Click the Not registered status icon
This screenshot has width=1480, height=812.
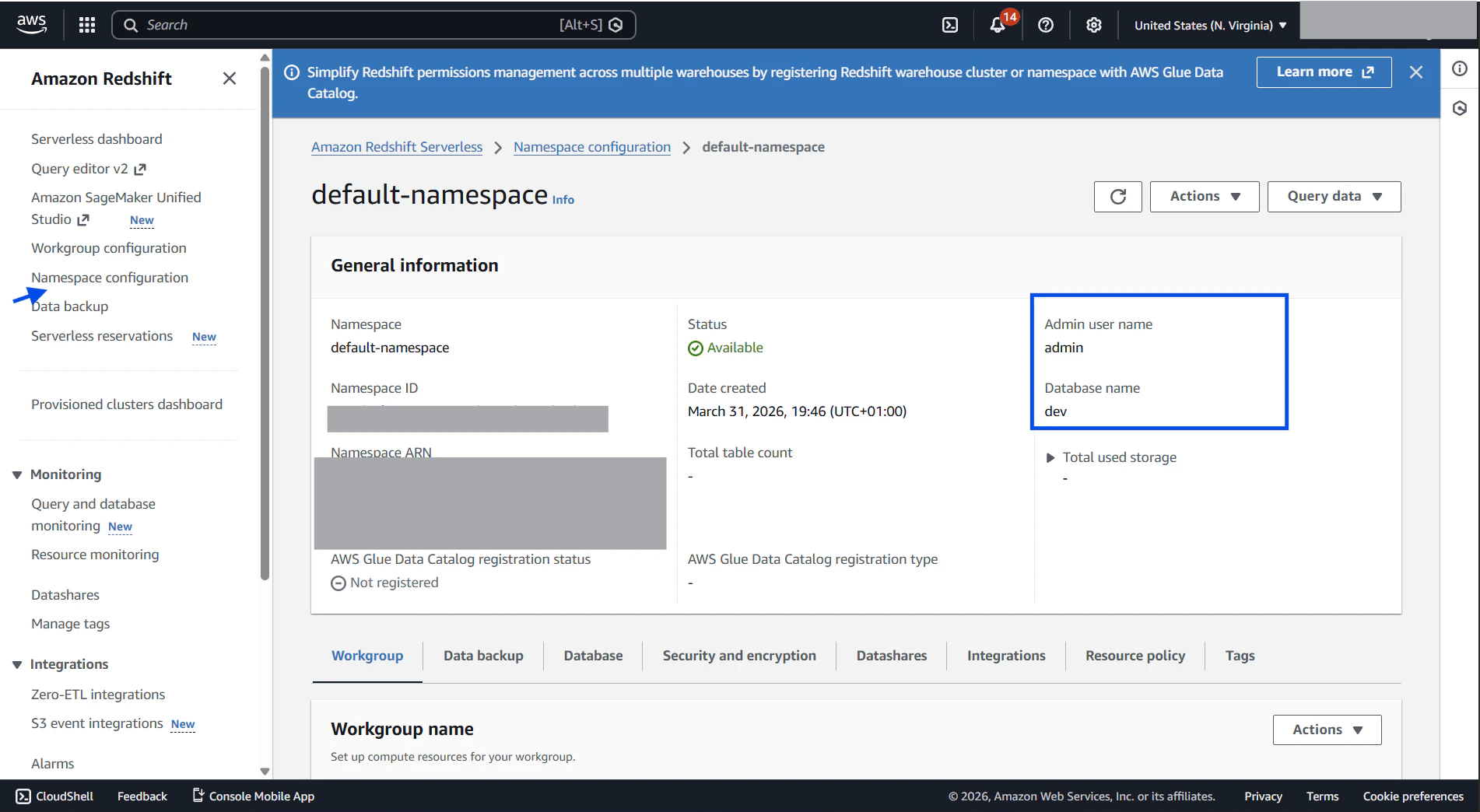[x=338, y=583]
